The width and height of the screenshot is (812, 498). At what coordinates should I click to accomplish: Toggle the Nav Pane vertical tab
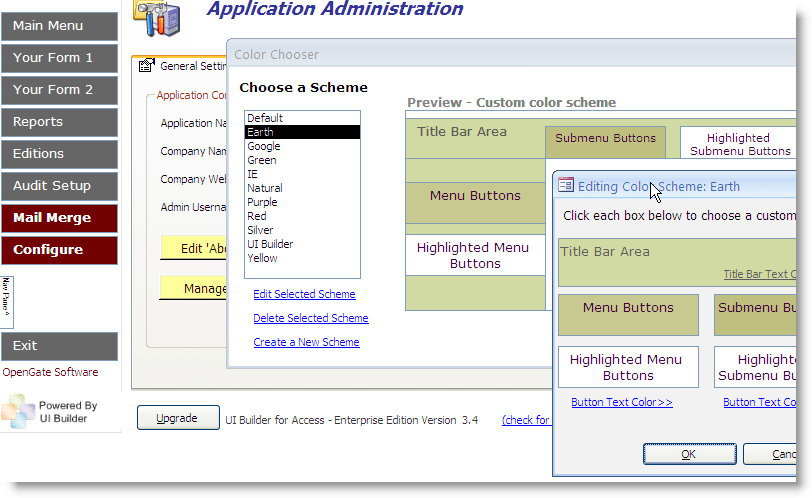tap(6, 302)
